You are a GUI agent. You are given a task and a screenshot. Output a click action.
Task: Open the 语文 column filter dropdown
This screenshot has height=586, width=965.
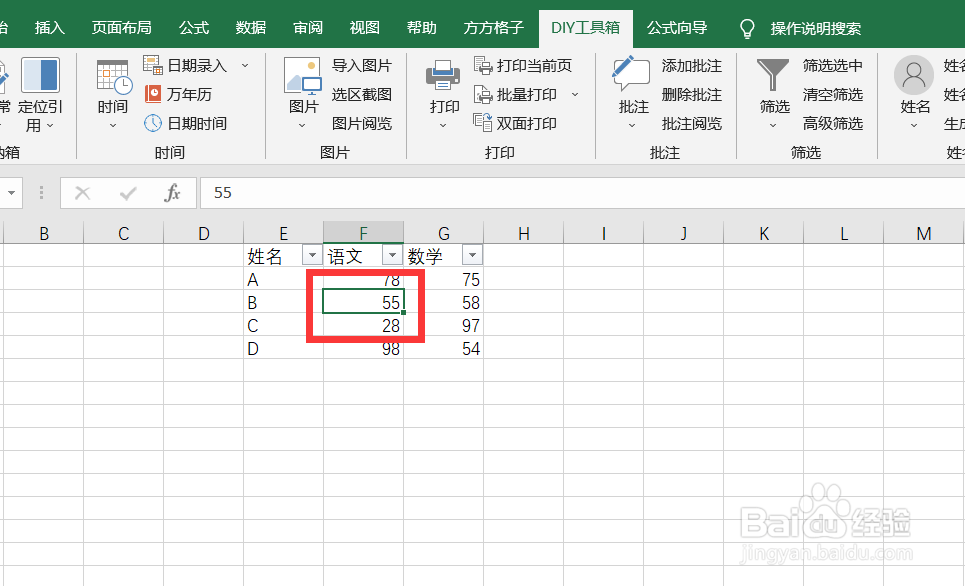392,255
